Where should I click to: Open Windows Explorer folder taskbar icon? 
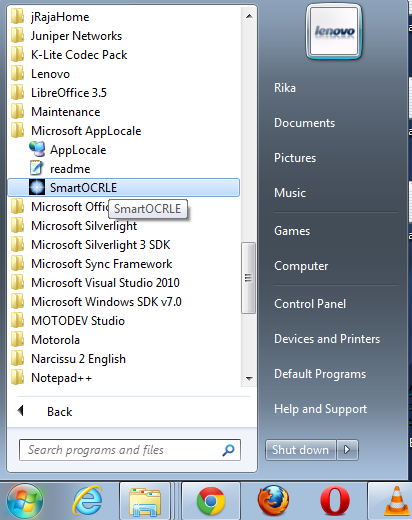[145, 502]
